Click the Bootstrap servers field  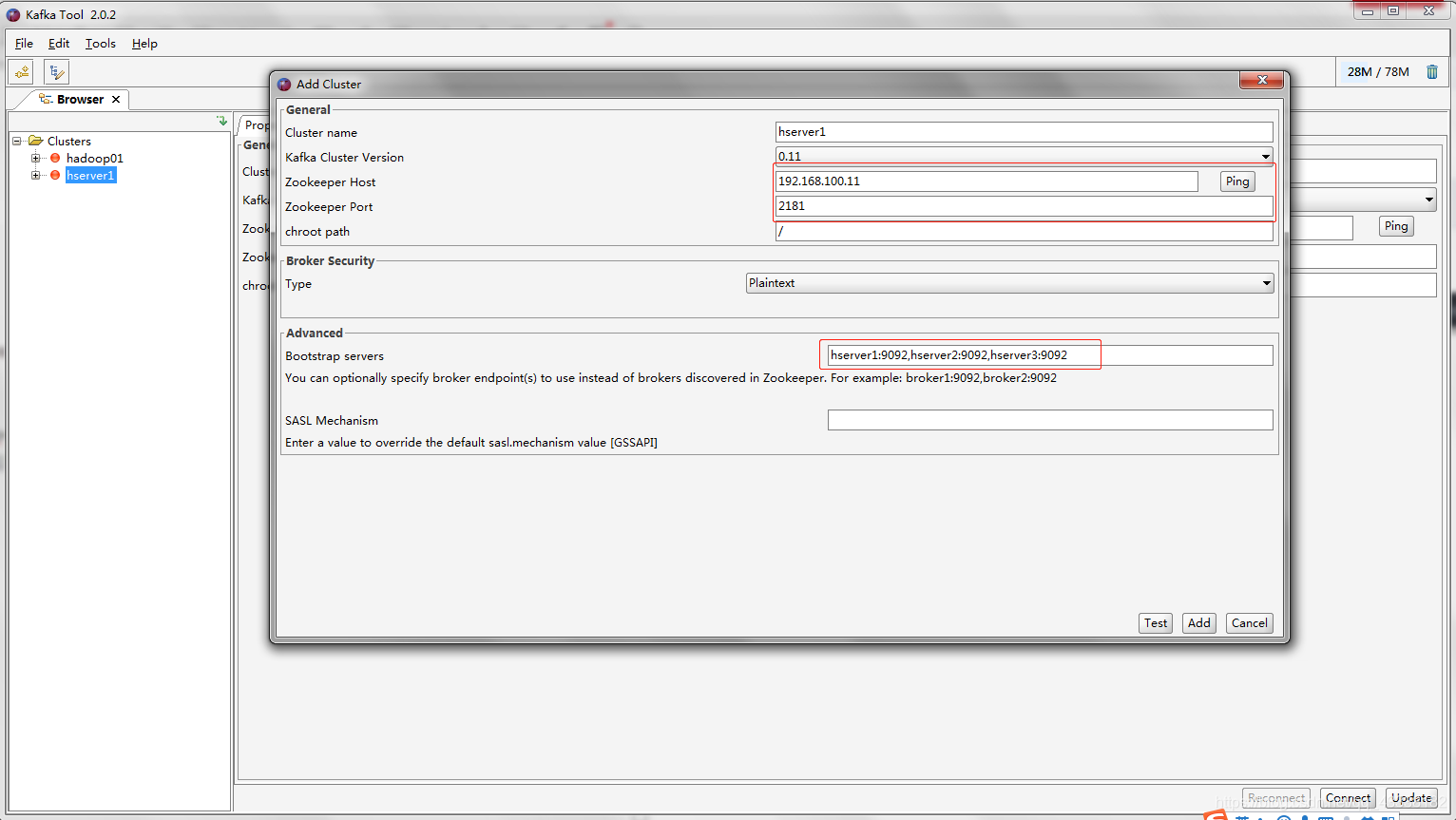click(x=1050, y=355)
